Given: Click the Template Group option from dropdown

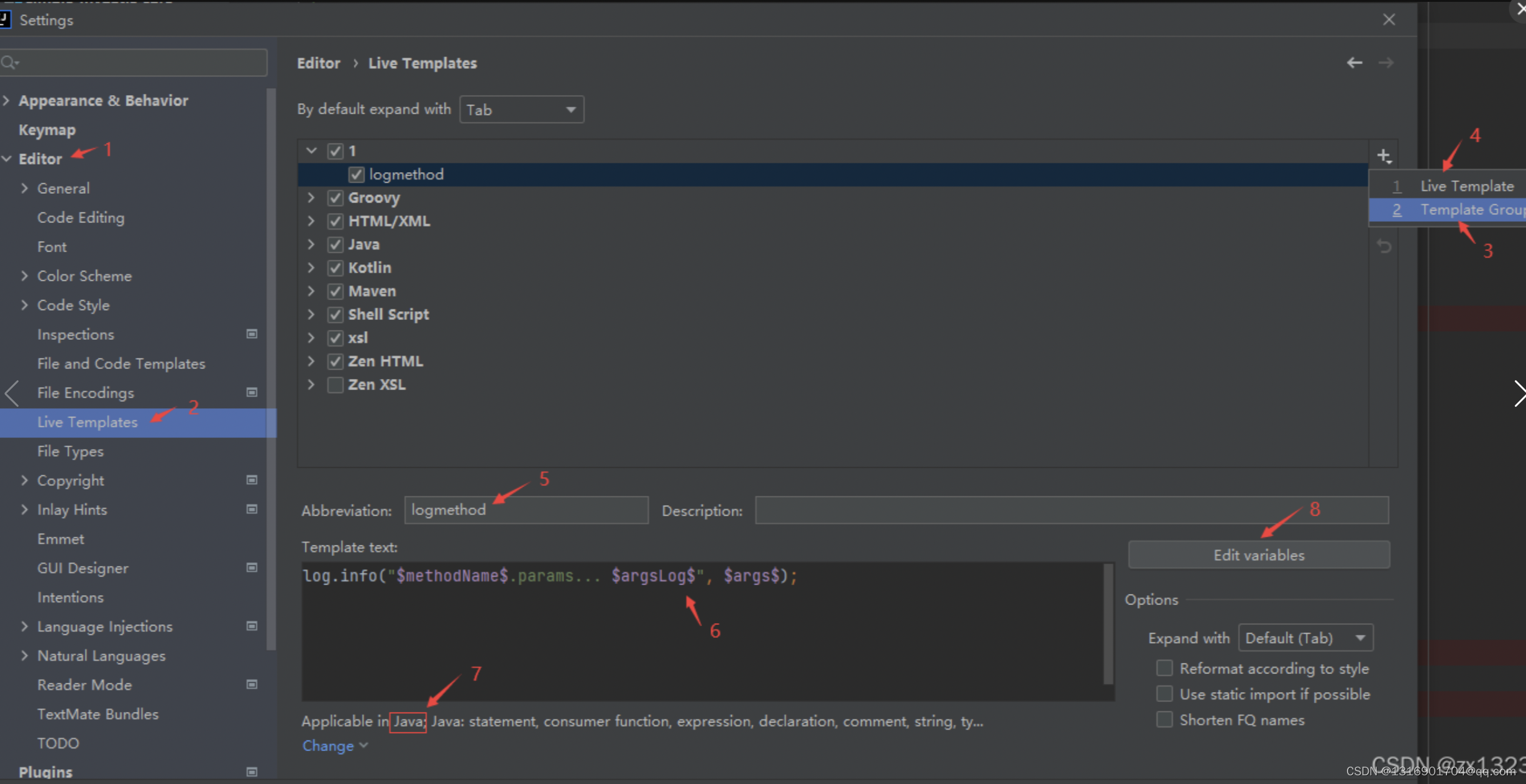Looking at the screenshot, I should tap(1460, 210).
